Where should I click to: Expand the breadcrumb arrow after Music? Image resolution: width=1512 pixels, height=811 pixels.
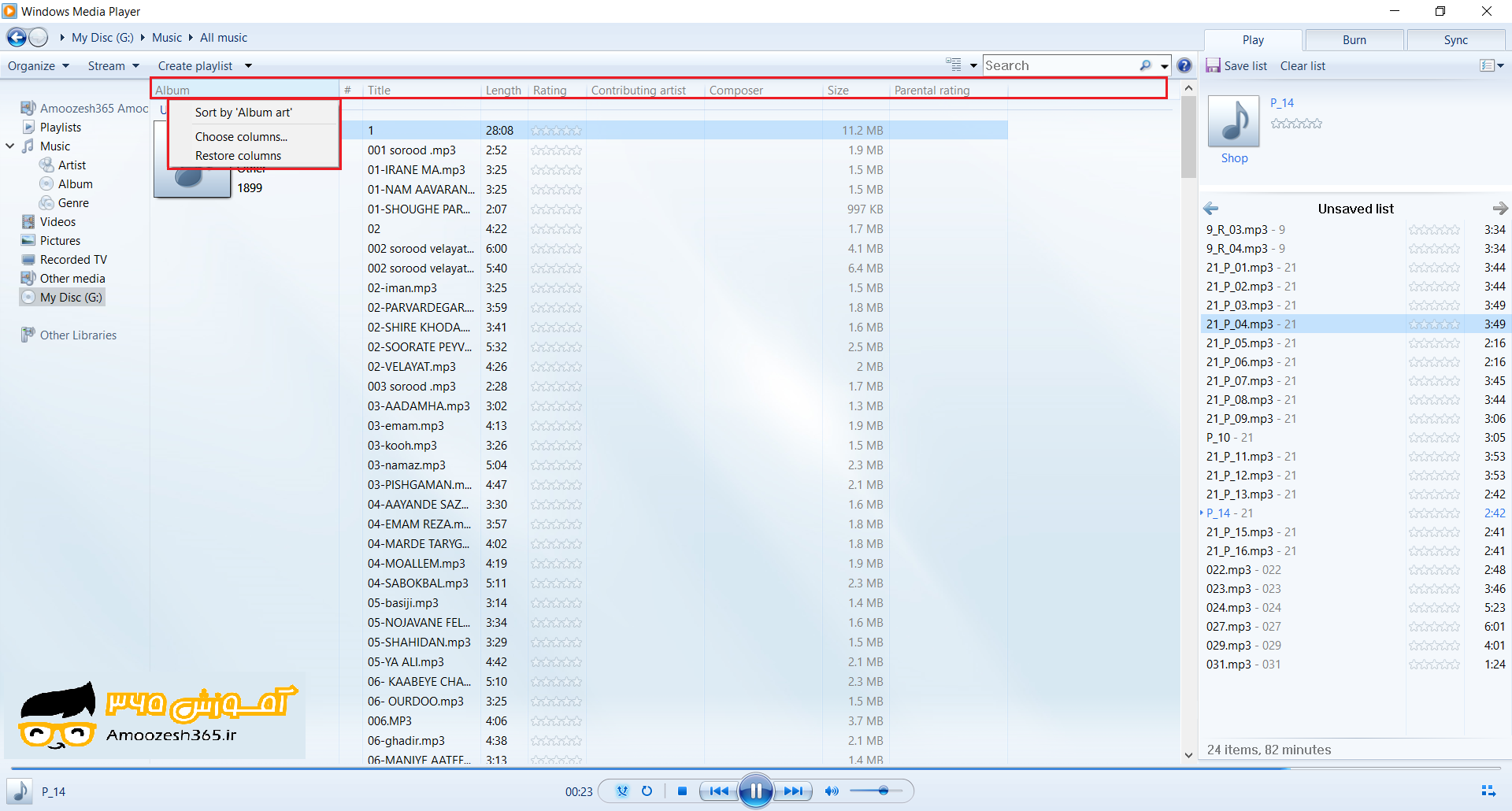[191, 37]
